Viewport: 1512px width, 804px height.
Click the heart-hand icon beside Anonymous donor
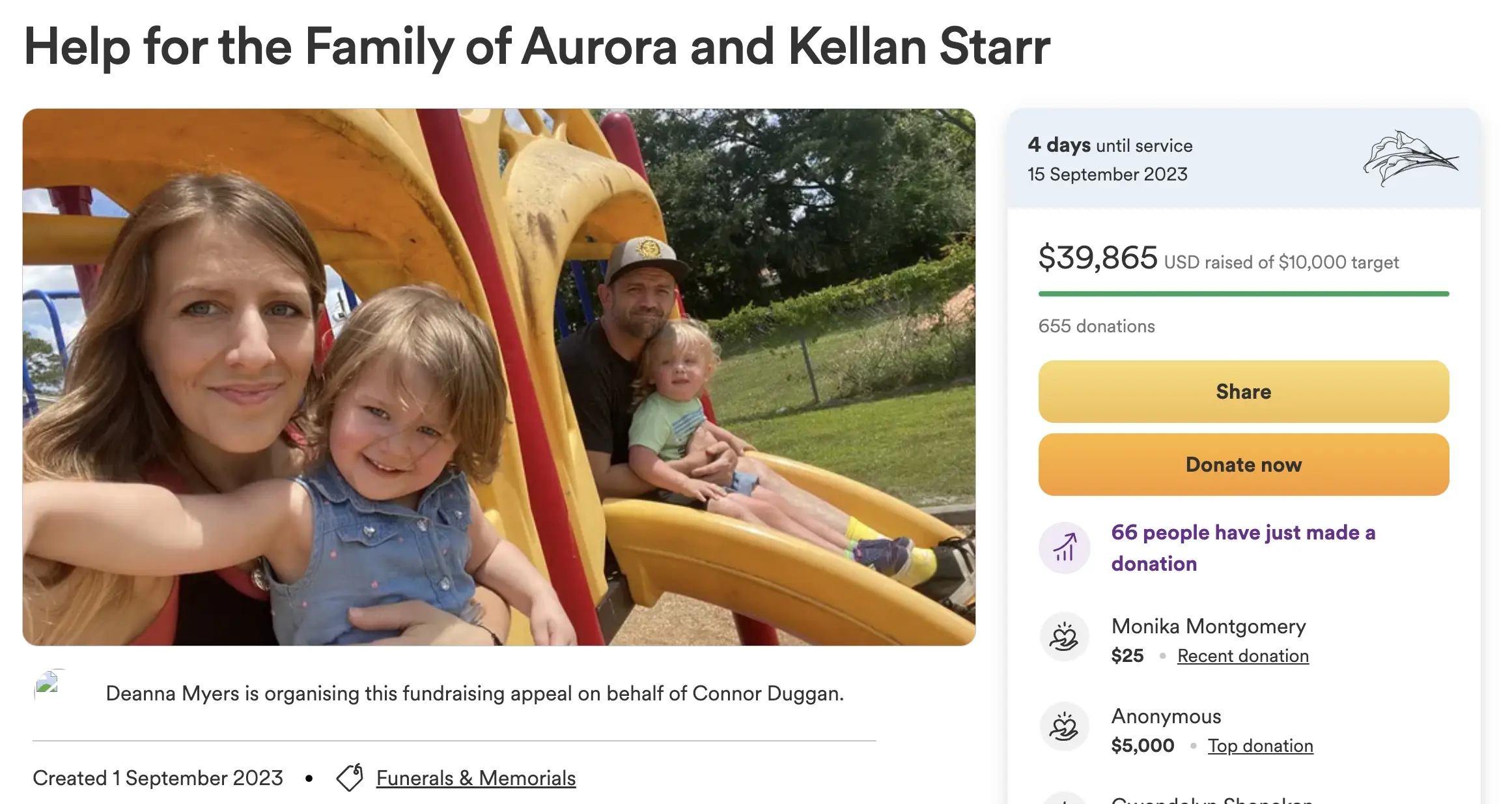[x=1065, y=727]
